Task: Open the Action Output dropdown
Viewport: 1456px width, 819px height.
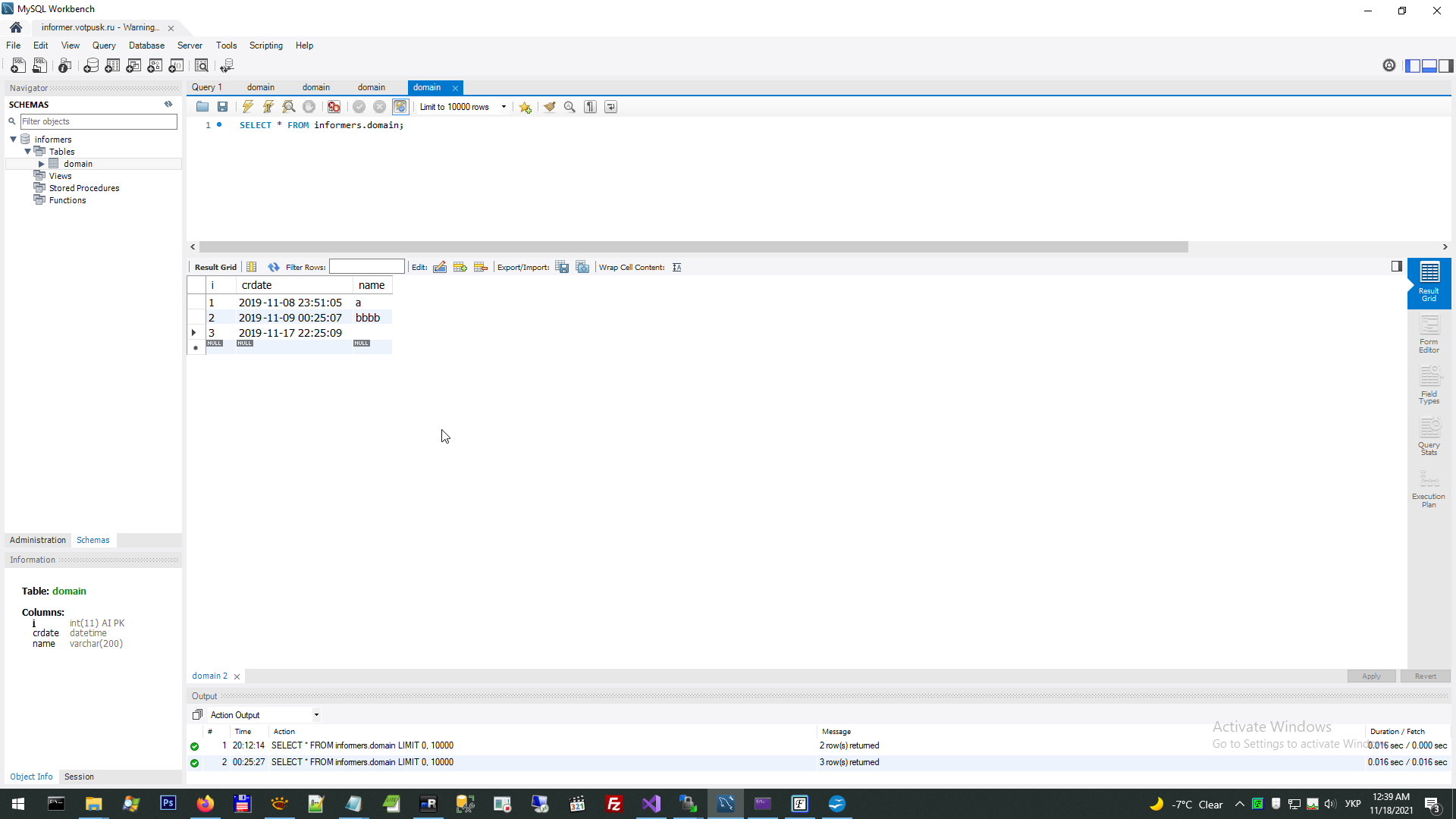Action: (x=316, y=715)
